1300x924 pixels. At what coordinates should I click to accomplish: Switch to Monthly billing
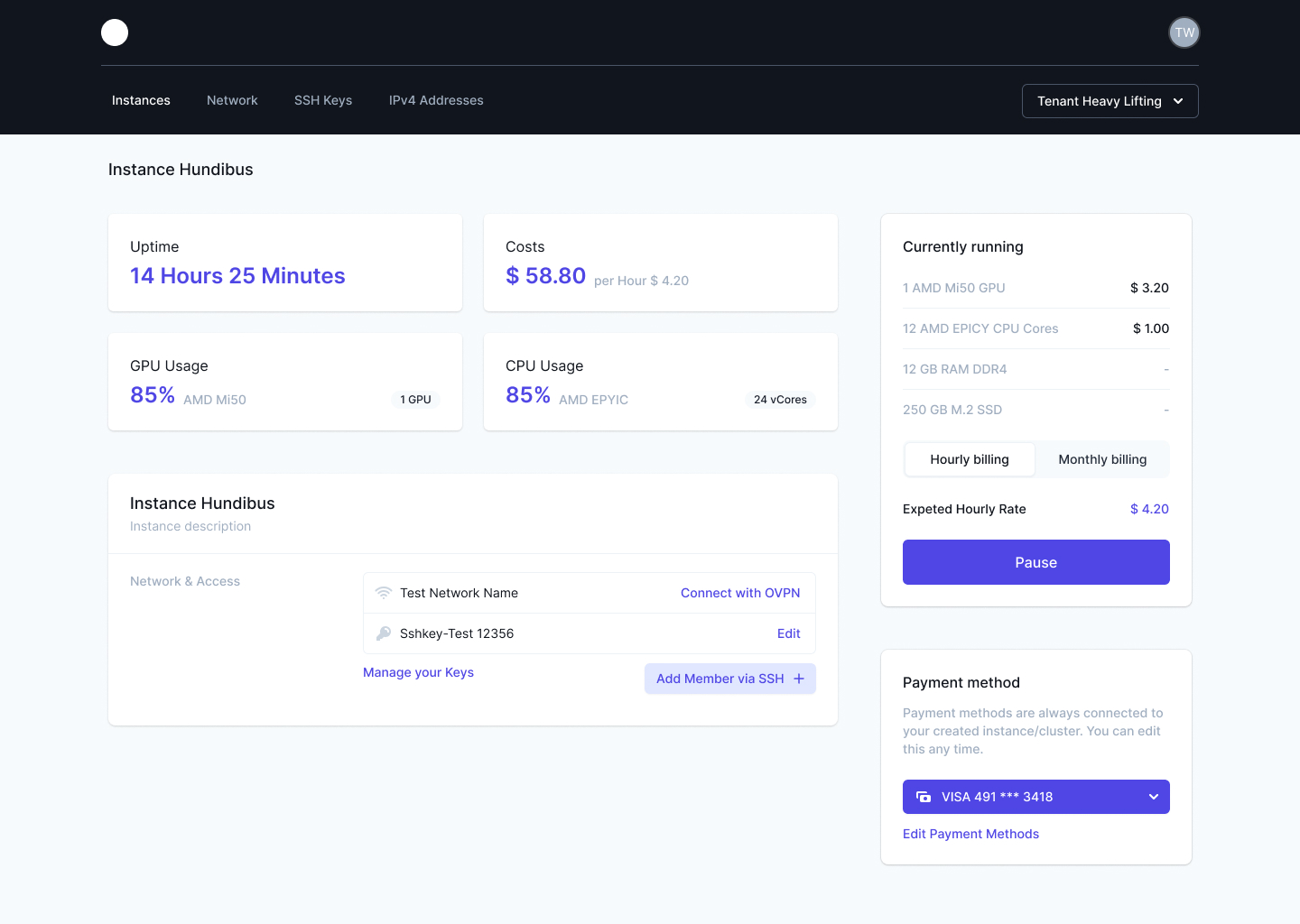[1102, 459]
